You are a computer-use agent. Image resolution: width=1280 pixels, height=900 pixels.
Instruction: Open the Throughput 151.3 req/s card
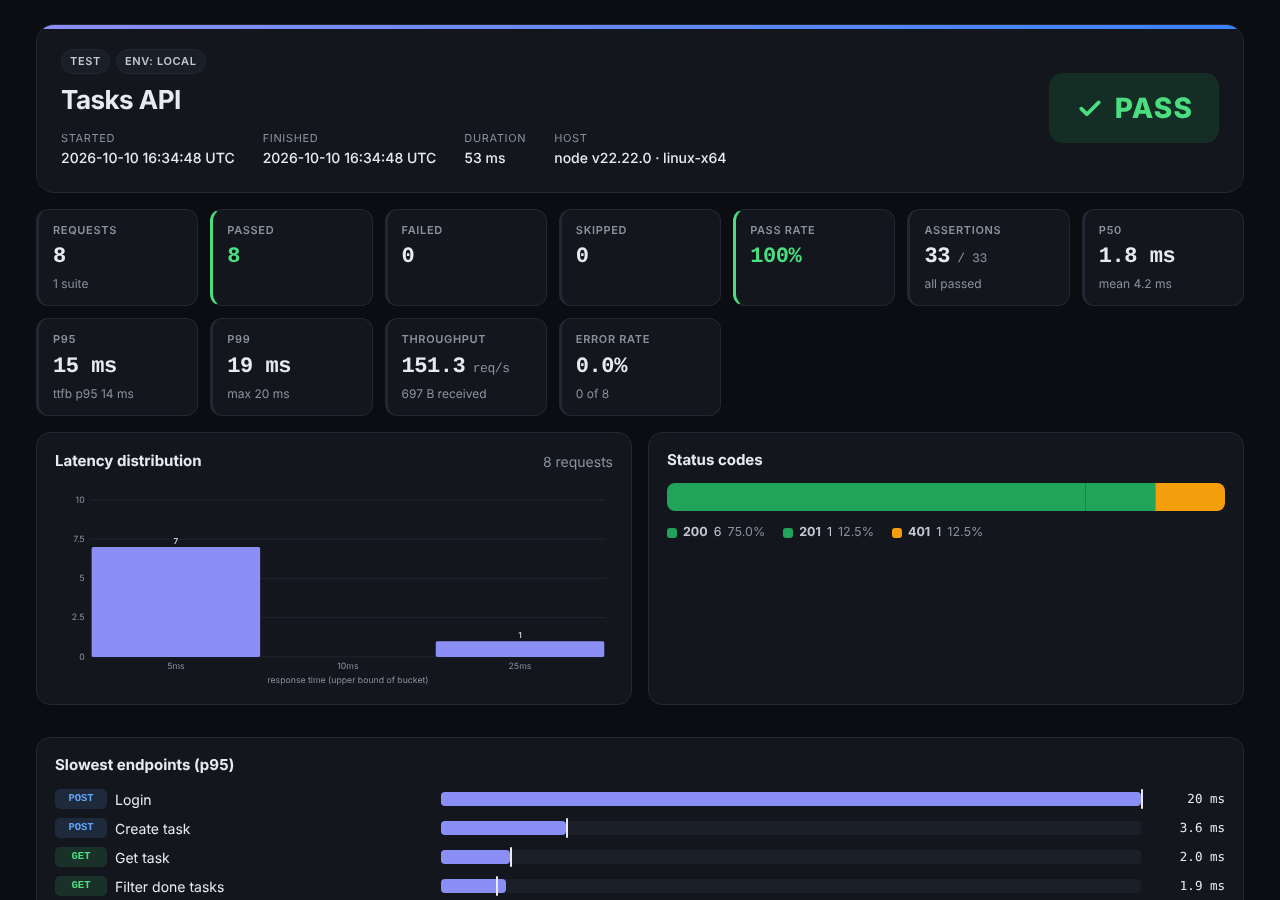click(466, 367)
